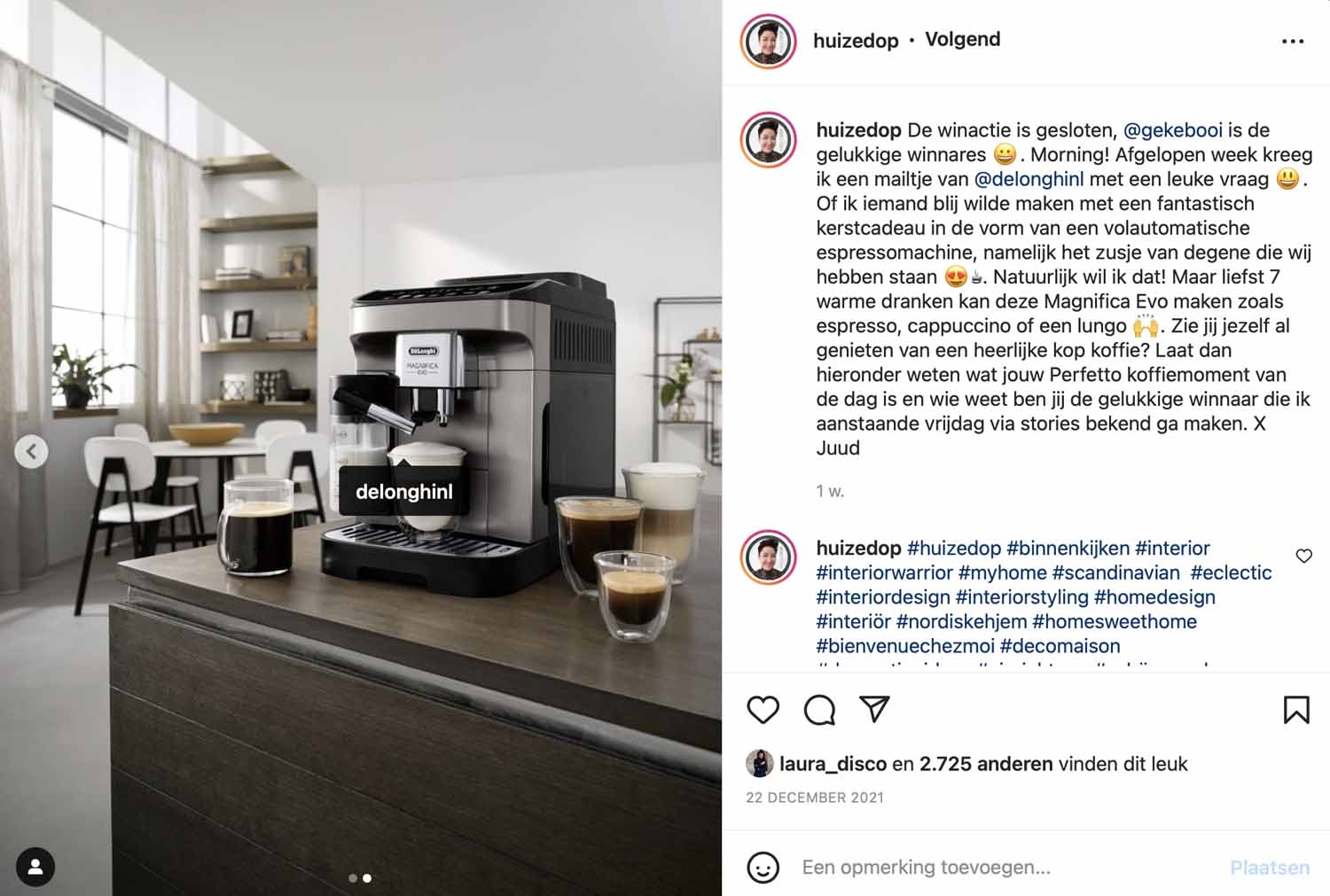Open @delonghinl mention in caption
Screen dimensions: 1330x896
tap(1029, 179)
